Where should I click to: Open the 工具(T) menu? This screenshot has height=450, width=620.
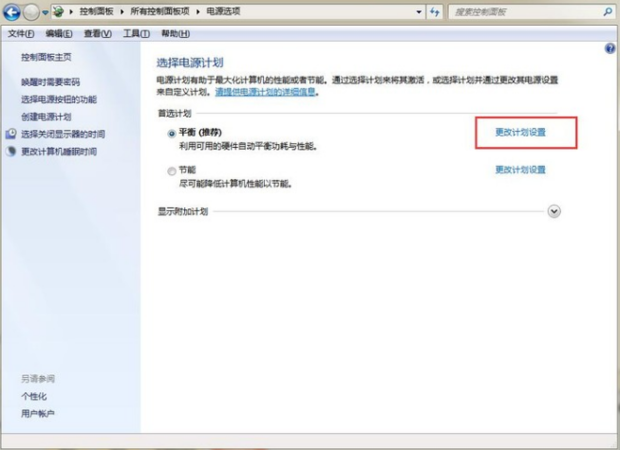pyautogui.click(x=136, y=34)
